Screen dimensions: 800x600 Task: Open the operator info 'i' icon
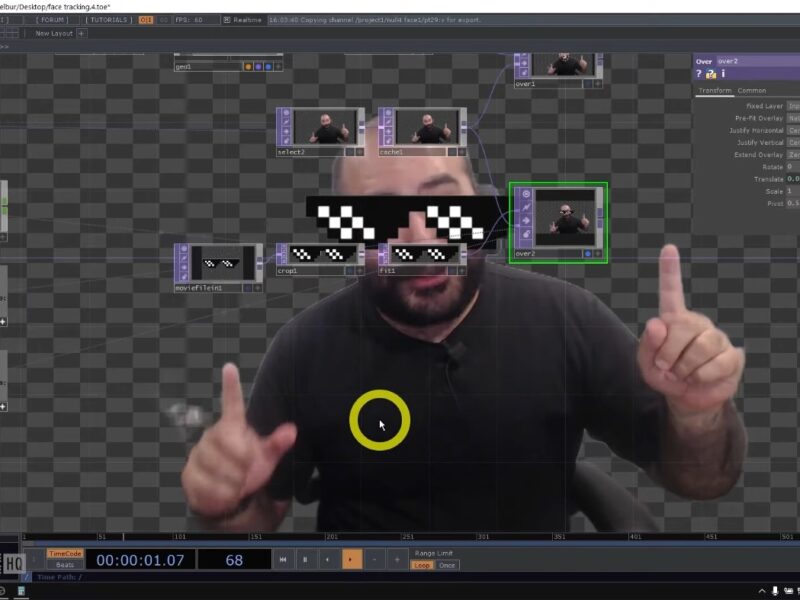tap(723, 74)
